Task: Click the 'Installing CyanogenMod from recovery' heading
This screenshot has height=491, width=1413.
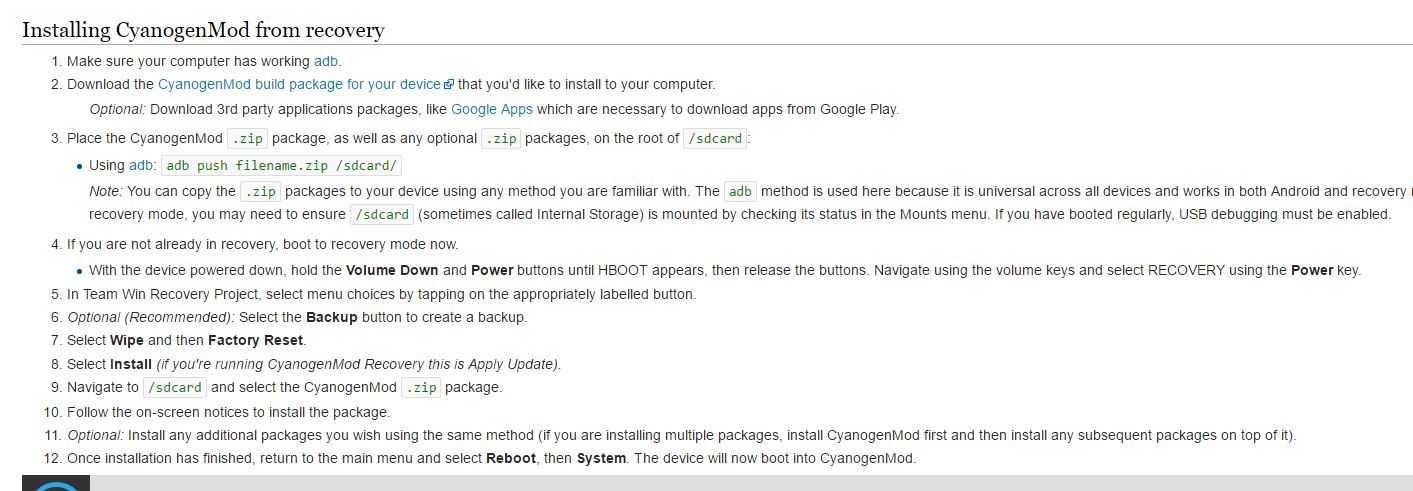Action: point(203,29)
